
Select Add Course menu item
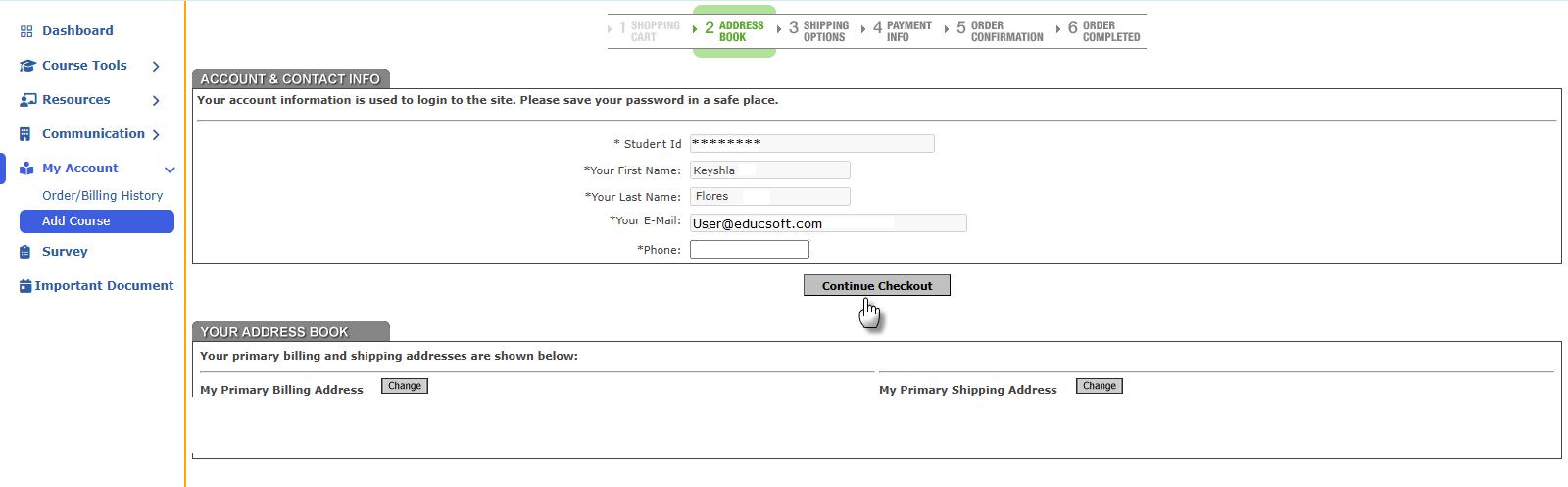click(97, 221)
